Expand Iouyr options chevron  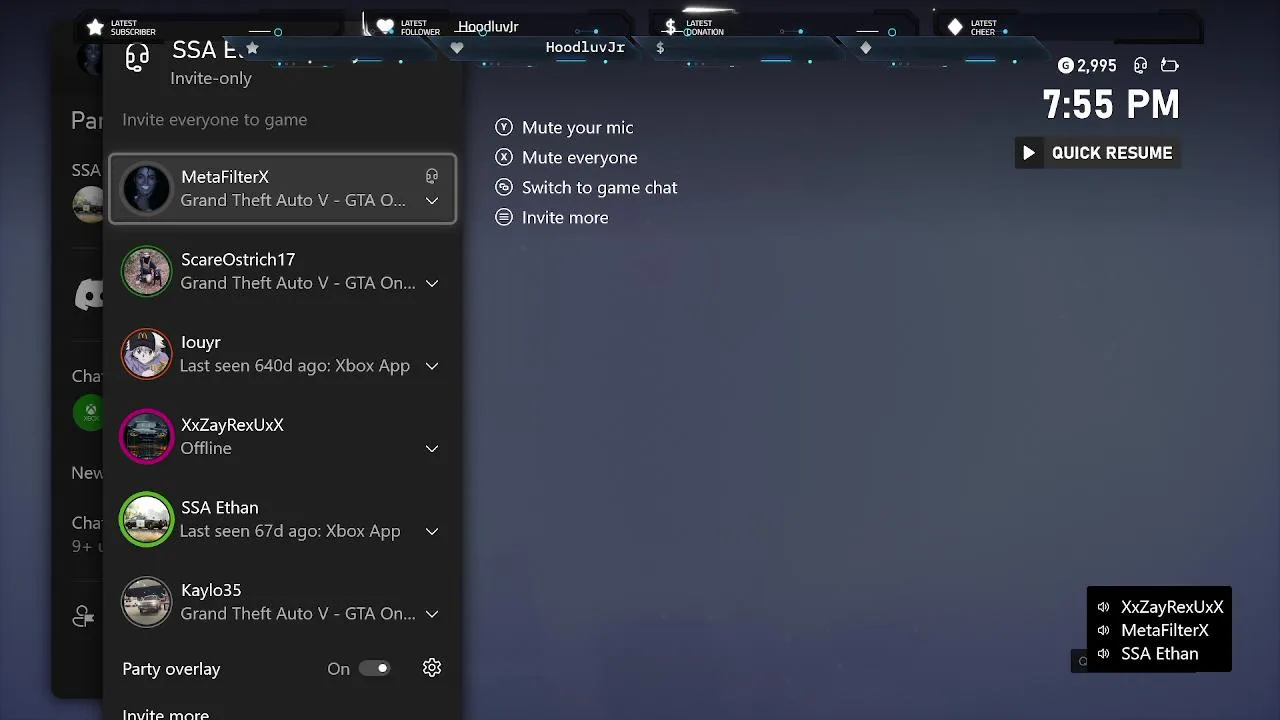click(x=432, y=366)
